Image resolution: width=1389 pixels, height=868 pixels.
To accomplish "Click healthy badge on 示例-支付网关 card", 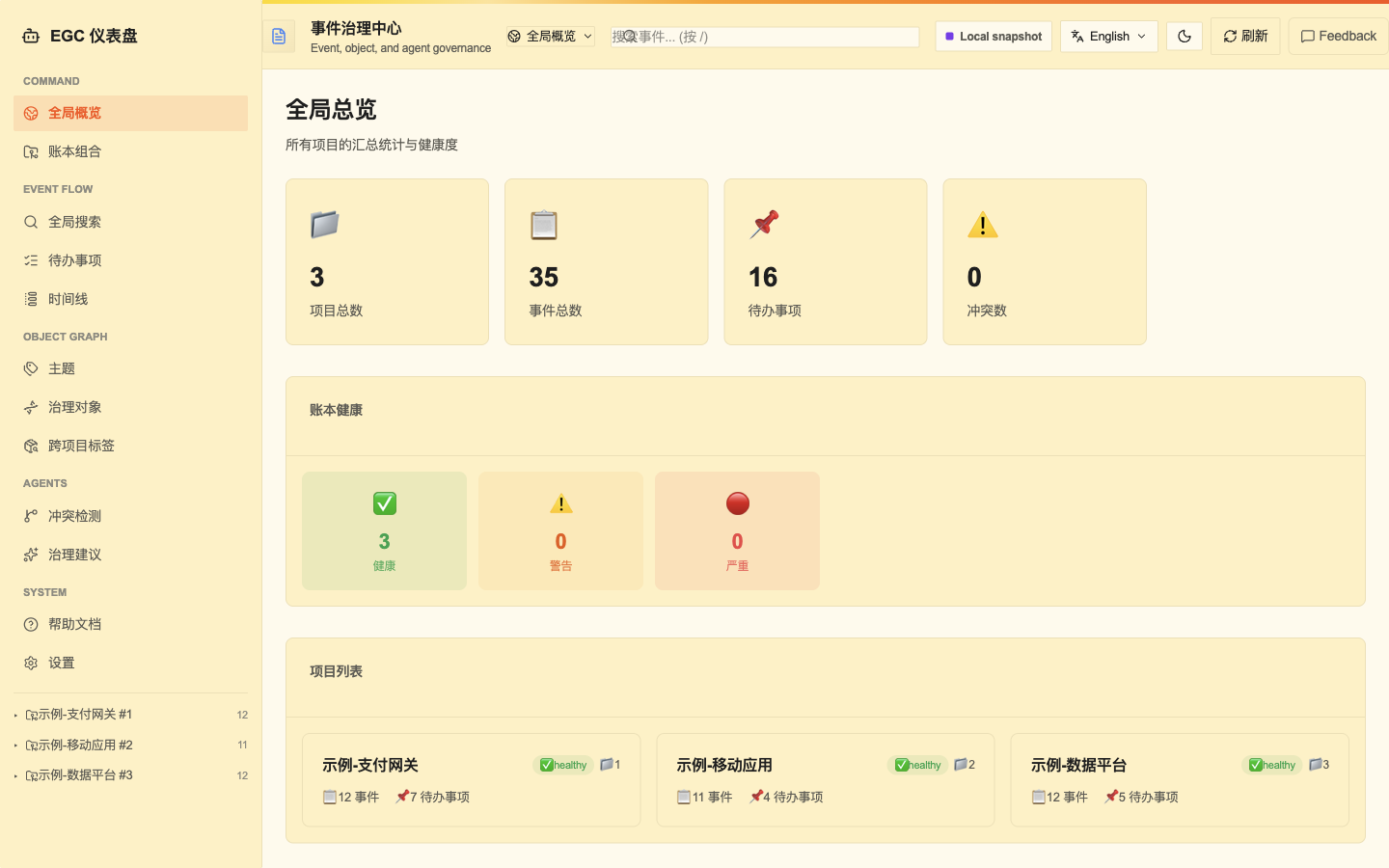I will coord(563,765).
